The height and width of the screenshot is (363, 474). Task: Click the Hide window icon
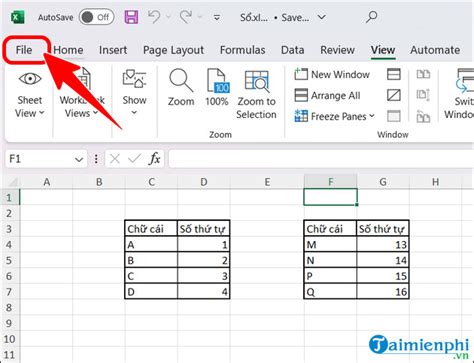(x=394, y=96)
